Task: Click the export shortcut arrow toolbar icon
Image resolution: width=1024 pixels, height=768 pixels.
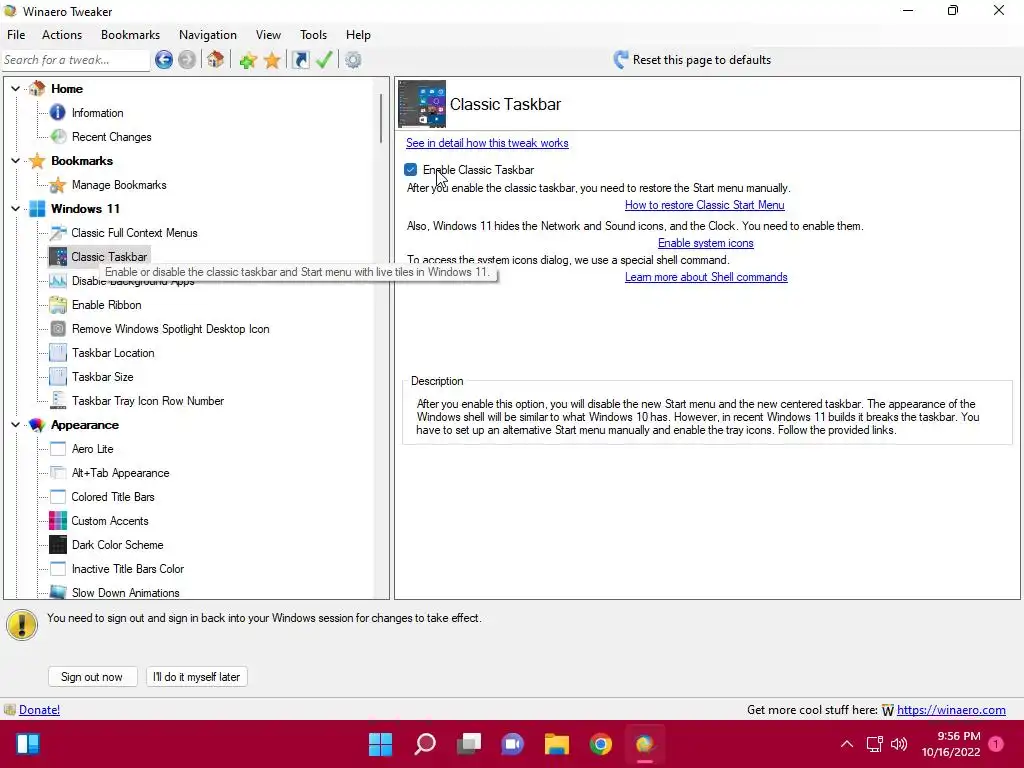Action: click(300, 60)
